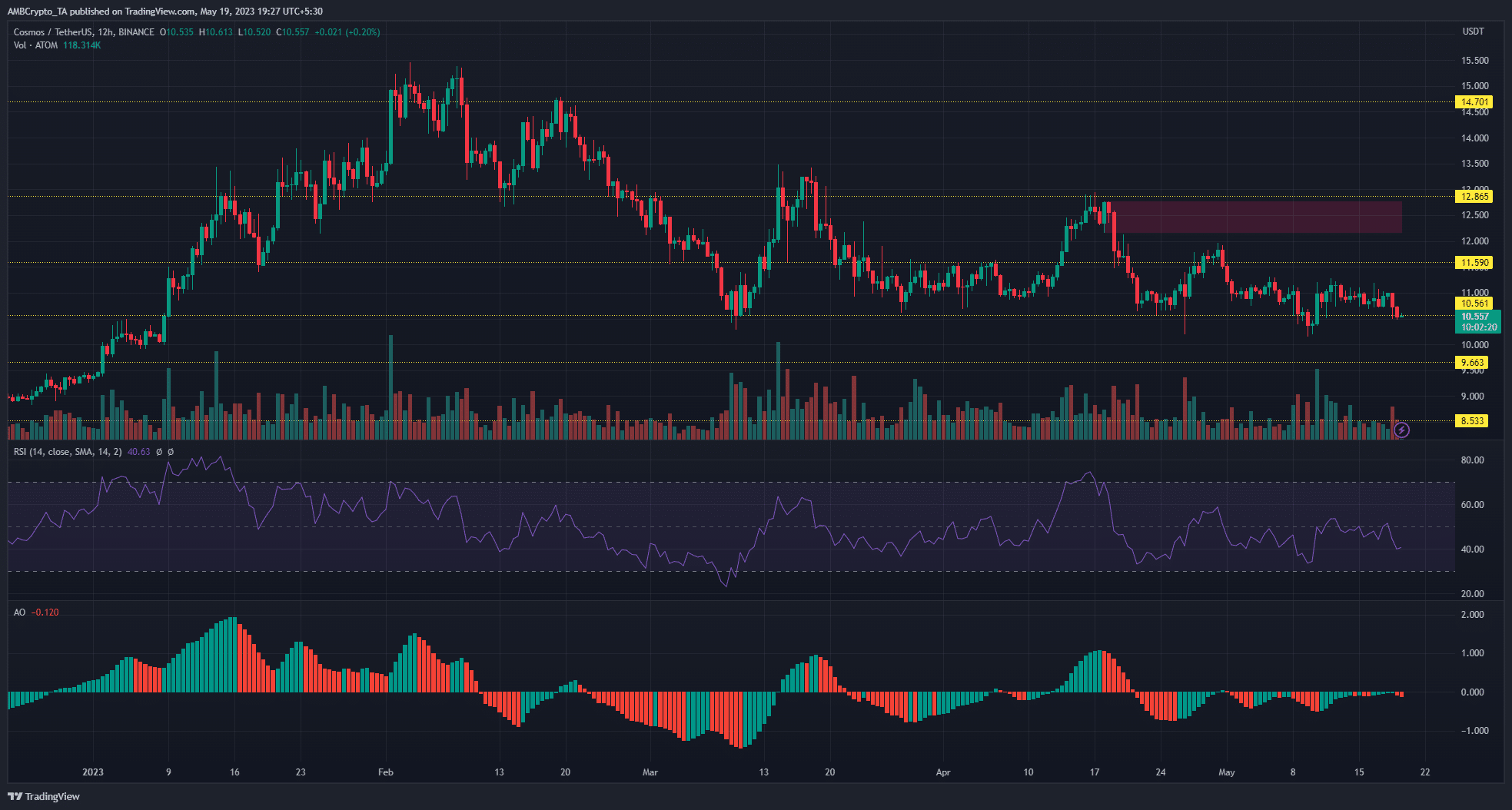Click the yellow 8.533 price label
1512x810 pixels.
[x=1472, y=421]
